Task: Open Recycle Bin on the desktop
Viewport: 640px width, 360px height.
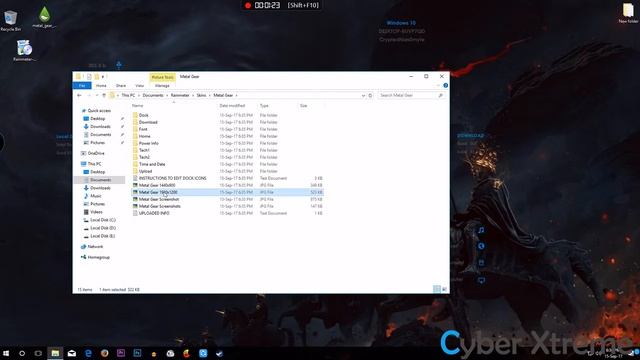Action: [x=11, y=21]
